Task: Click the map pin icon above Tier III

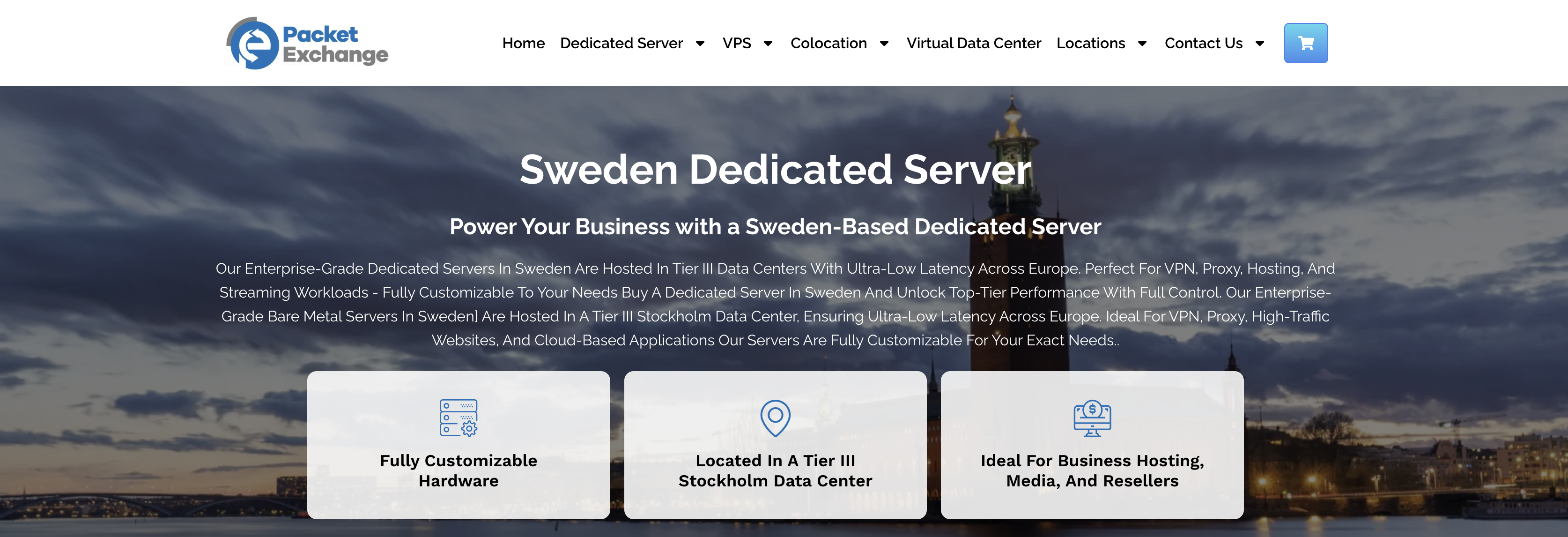Action: pyautogui.click(x=775, y=418)
